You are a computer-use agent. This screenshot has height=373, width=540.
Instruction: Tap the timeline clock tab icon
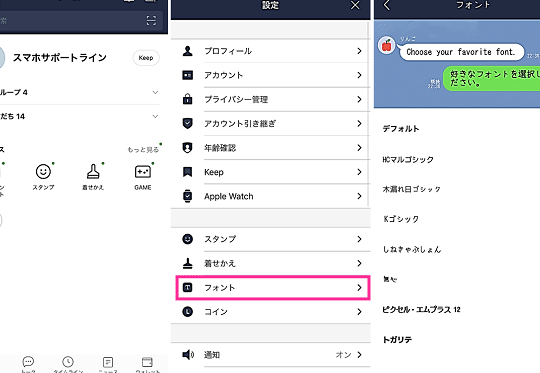click(x=68, y=362)
